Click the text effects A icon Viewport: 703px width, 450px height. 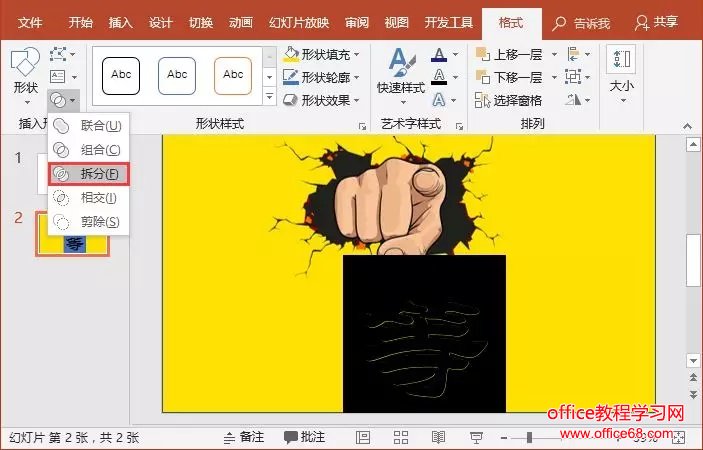pyautogui.click(x=439, y=100)
